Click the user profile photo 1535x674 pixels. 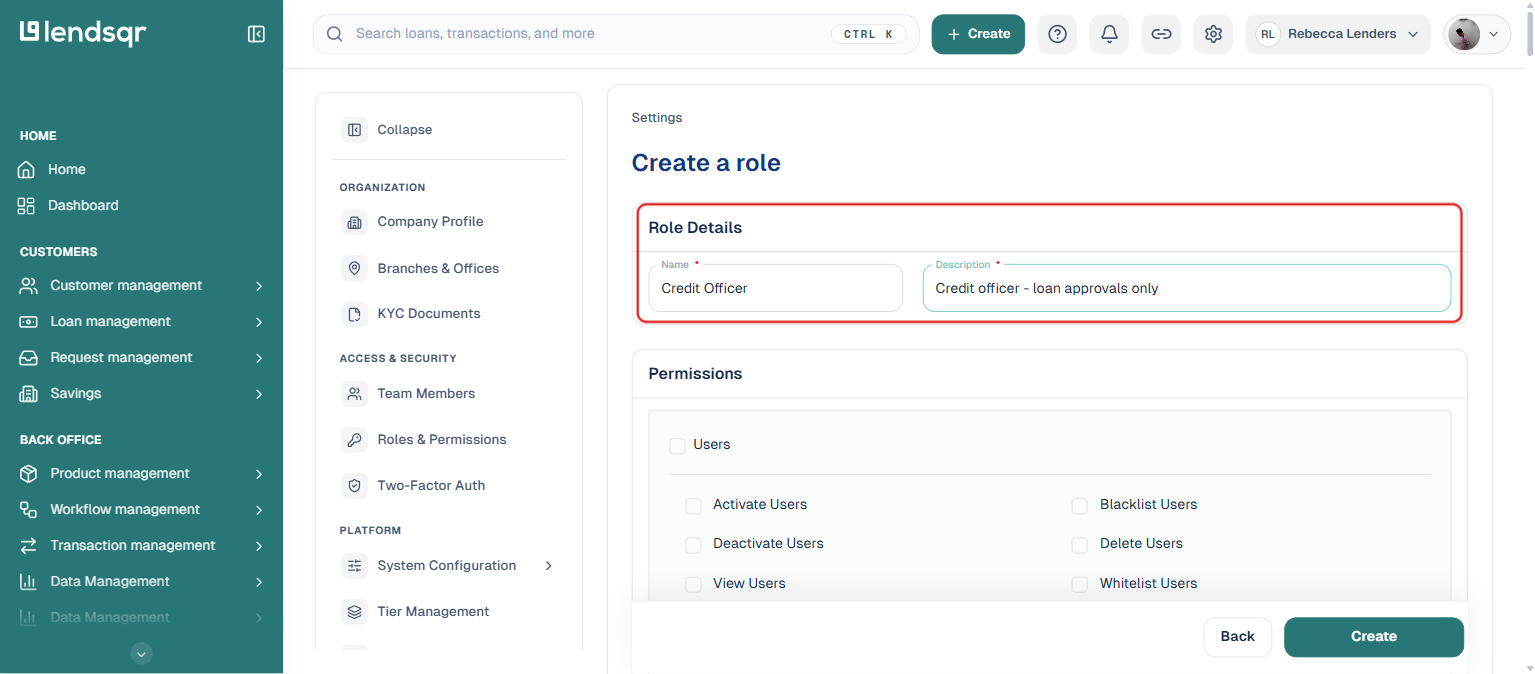point(1464,34)
